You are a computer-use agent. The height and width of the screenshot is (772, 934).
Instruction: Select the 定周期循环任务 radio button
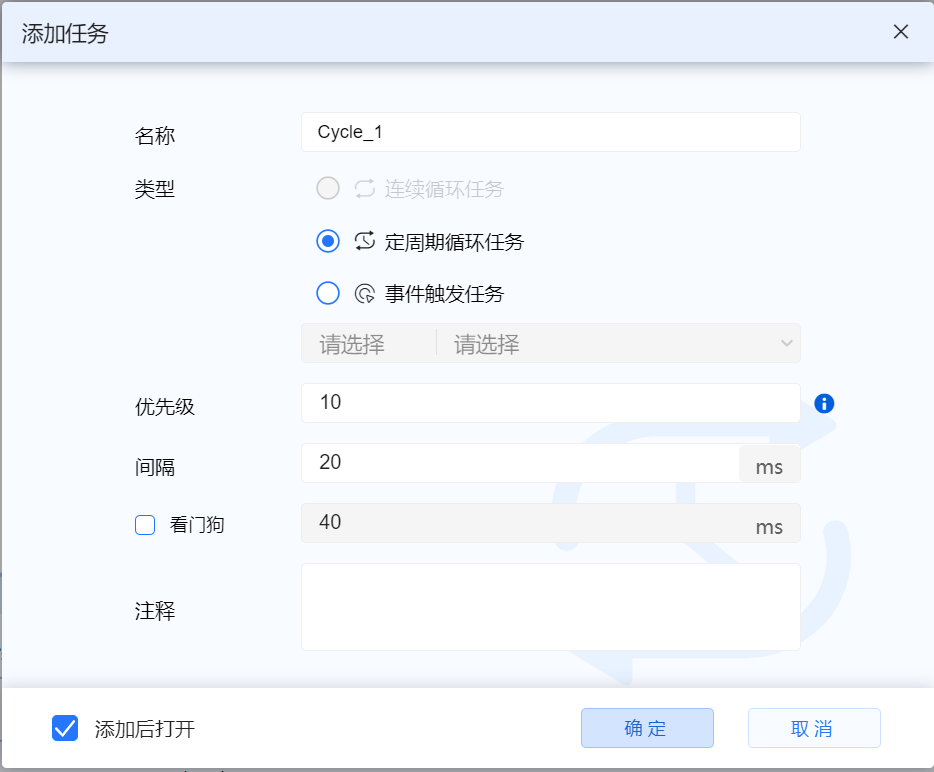(x=327, y=241)
